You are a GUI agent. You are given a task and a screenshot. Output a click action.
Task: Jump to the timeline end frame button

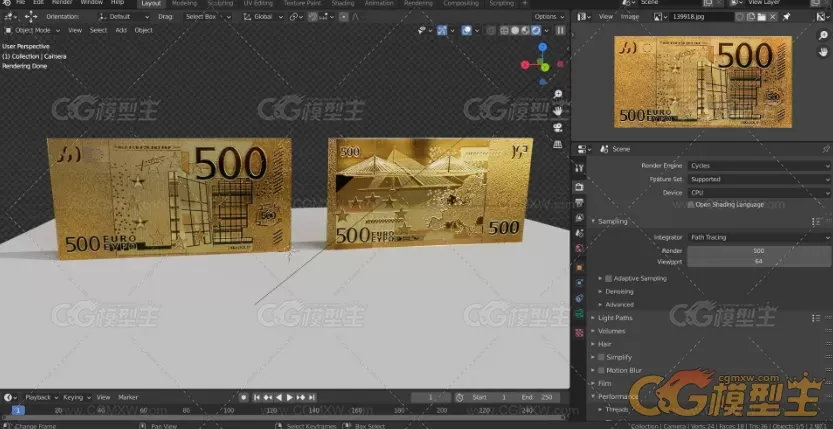pyautogui.click(x=312, y=397)
